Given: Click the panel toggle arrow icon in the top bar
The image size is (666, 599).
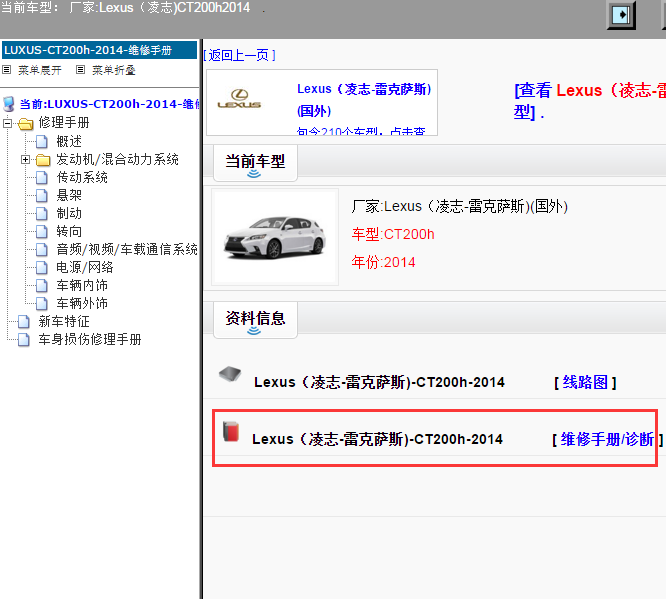Looking at the screenshot, I should pos(621,15).
